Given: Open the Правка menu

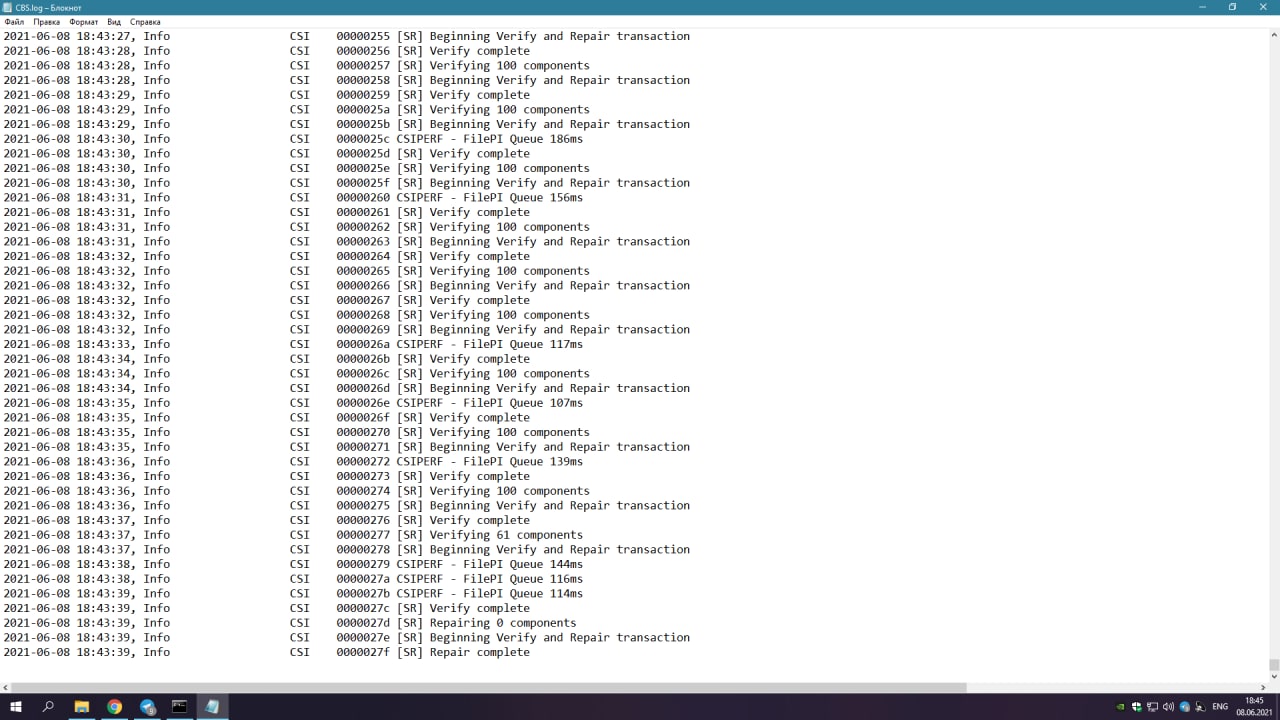Looking at the screenshot, I should (46, 21).
